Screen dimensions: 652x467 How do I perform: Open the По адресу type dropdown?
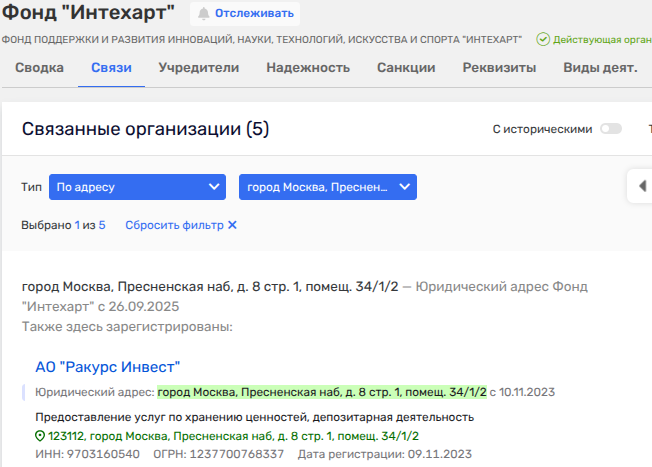click(137, 187)
